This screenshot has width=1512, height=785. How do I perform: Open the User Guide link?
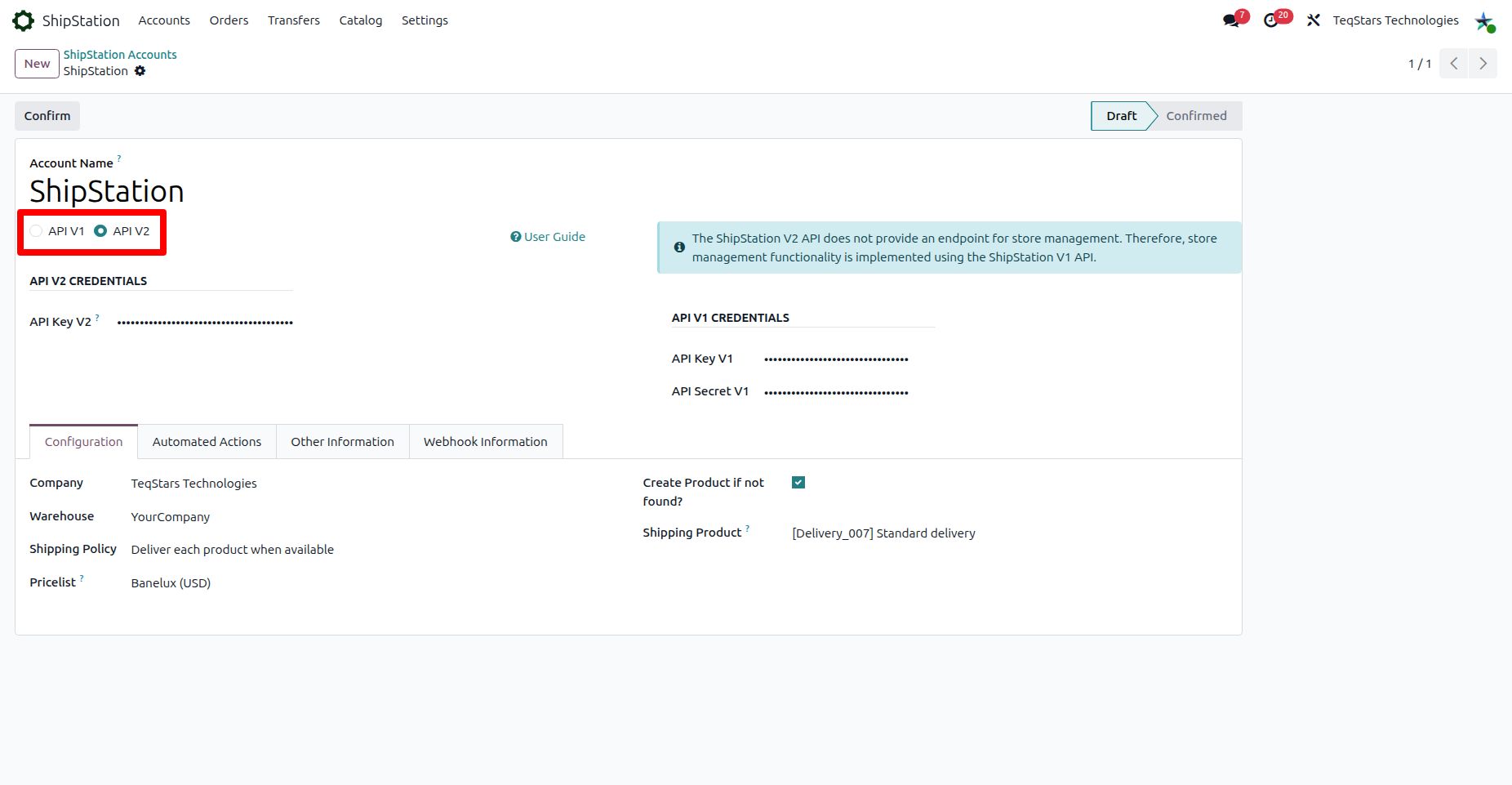click(548, 237)
